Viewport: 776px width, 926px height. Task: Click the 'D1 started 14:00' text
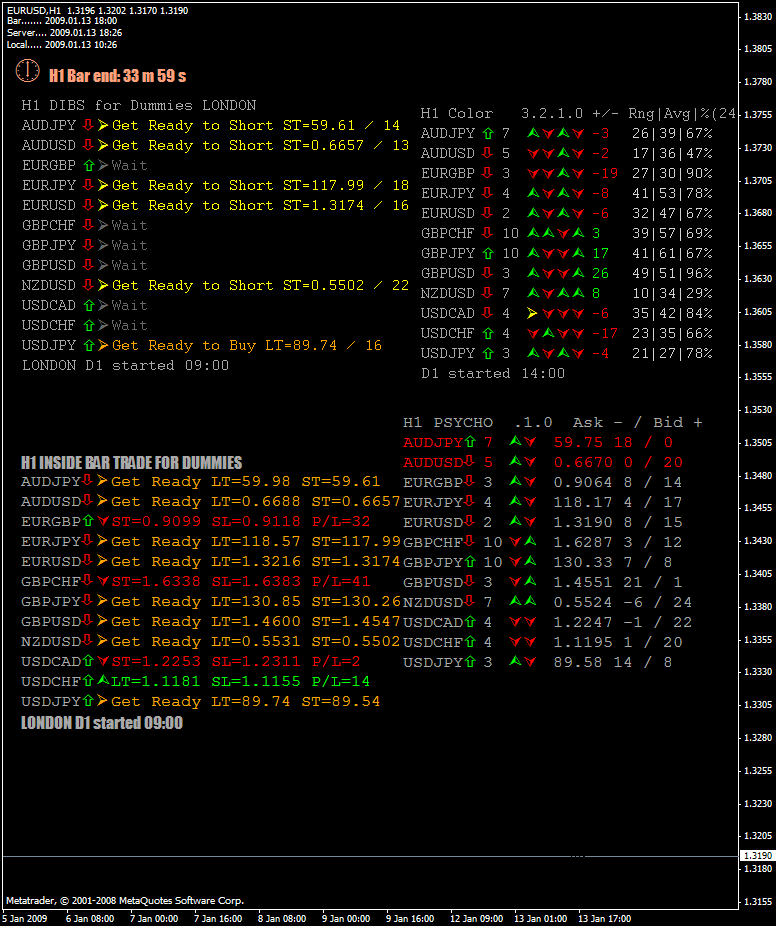(493, 373)
